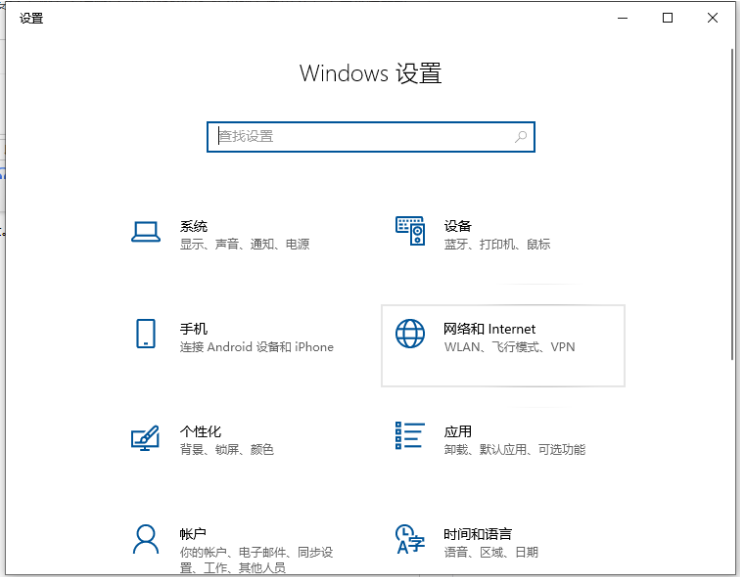This screenshot has height=577, width=740.
Task: Click the Phone icon
Action: pyautogui.click(x=146, y=334)
